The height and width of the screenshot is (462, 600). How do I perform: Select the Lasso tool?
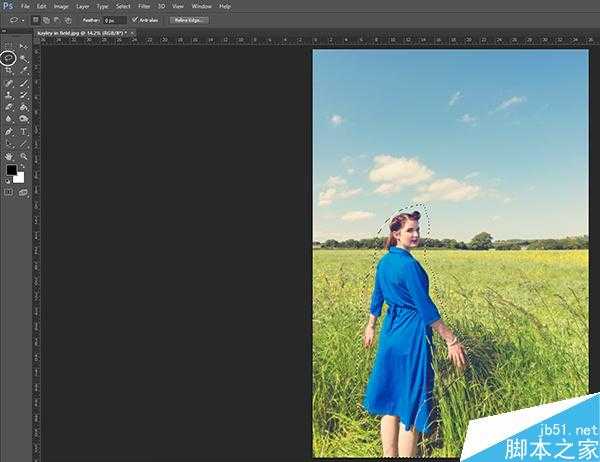tap(8, 59)
